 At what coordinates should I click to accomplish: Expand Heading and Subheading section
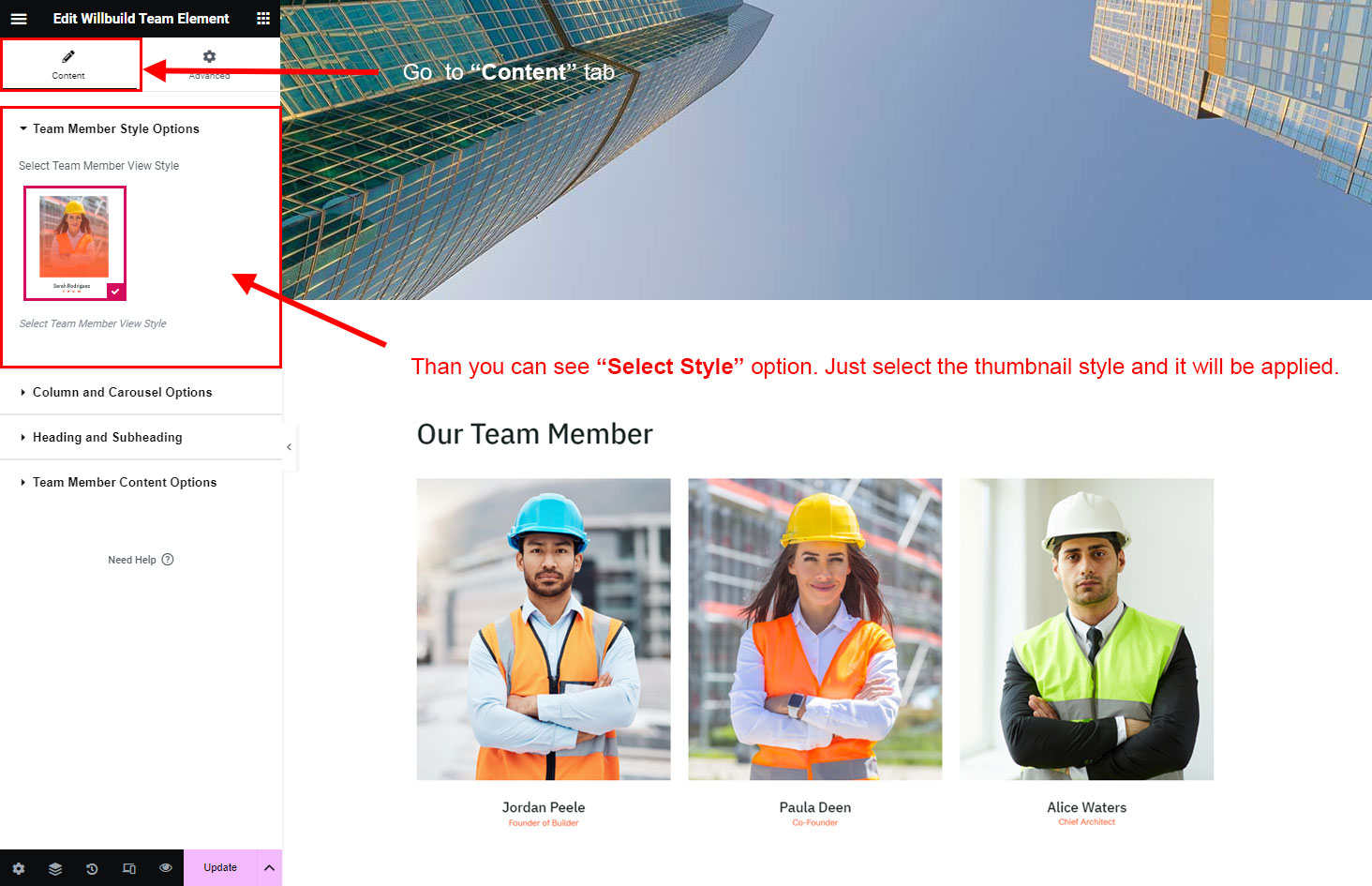coord(107,438)
